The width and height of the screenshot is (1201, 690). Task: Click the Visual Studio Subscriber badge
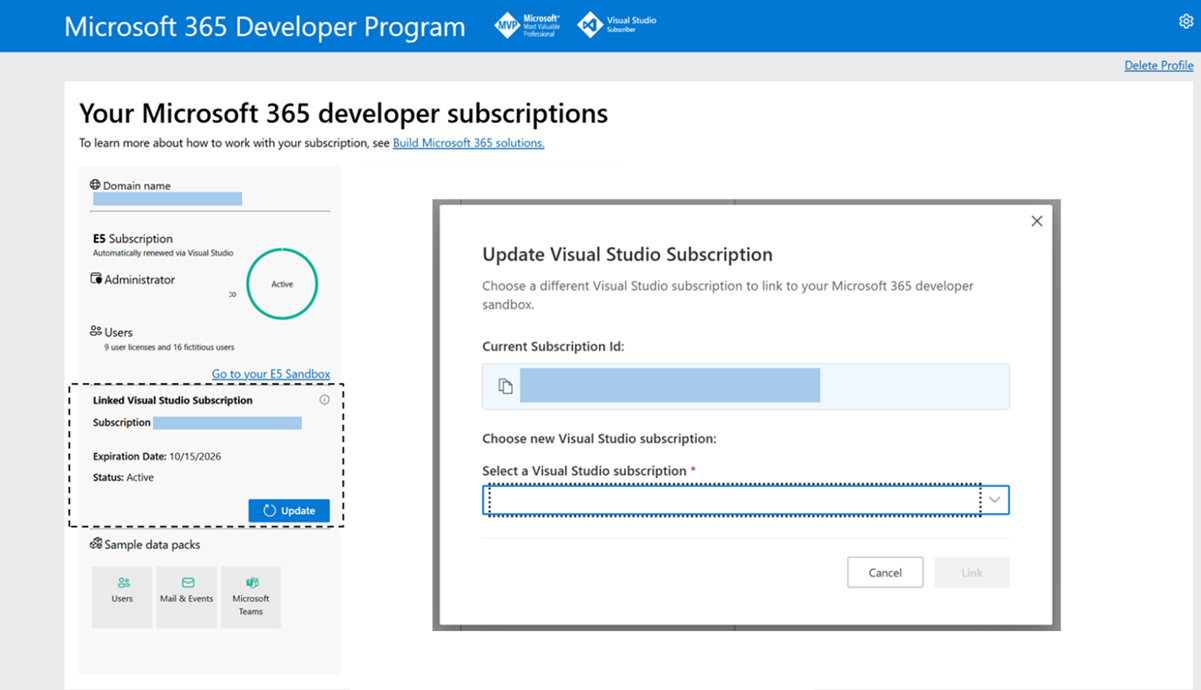tap(591, 25)
